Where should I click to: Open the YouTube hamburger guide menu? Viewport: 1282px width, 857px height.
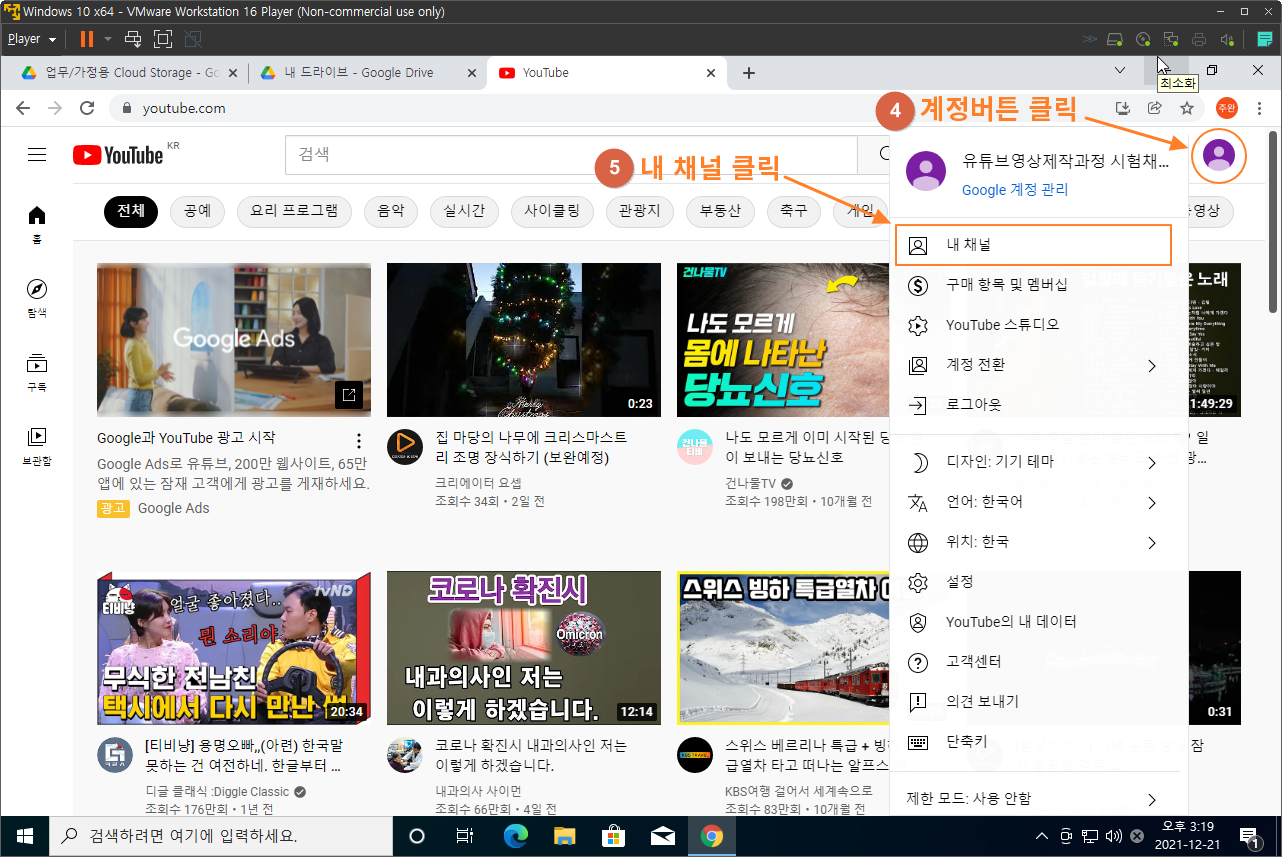click(x=37, y=155)
